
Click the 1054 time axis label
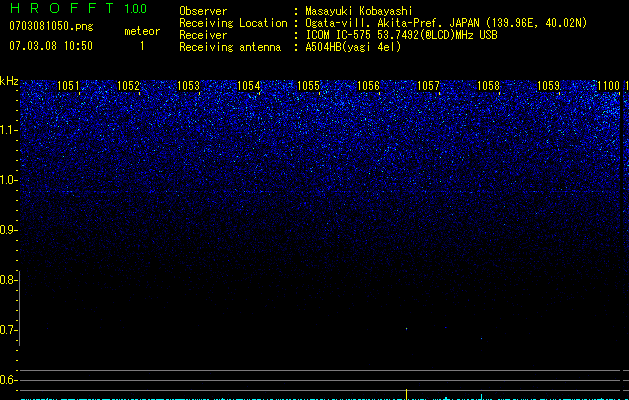click(x=248, y=86)
